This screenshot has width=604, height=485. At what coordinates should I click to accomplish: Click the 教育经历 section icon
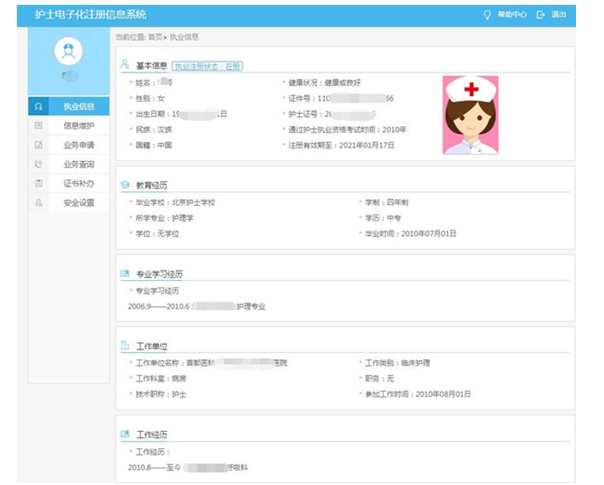[125, 185]
